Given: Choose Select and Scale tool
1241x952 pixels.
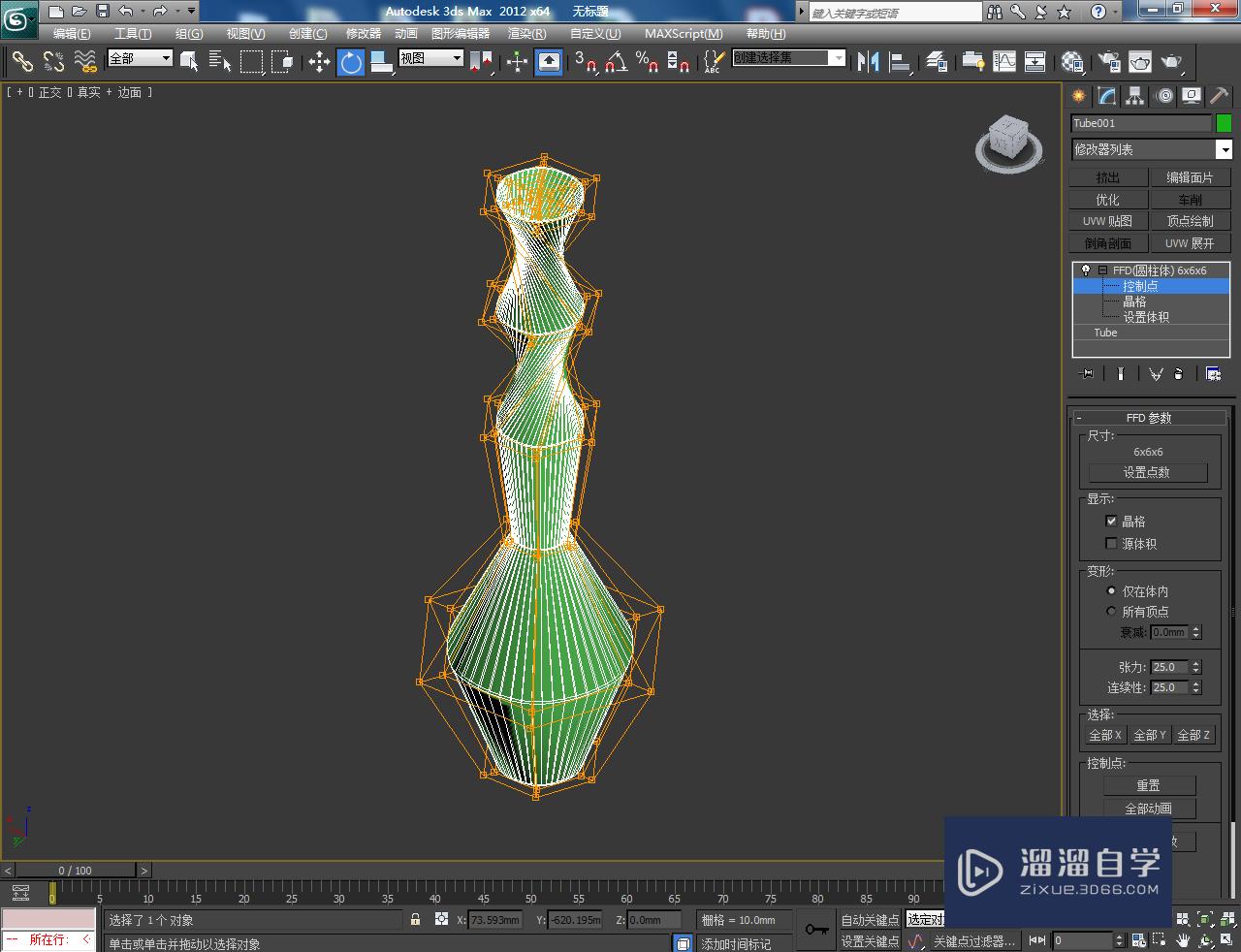Looking at the screenshot, I should [381, 62].
